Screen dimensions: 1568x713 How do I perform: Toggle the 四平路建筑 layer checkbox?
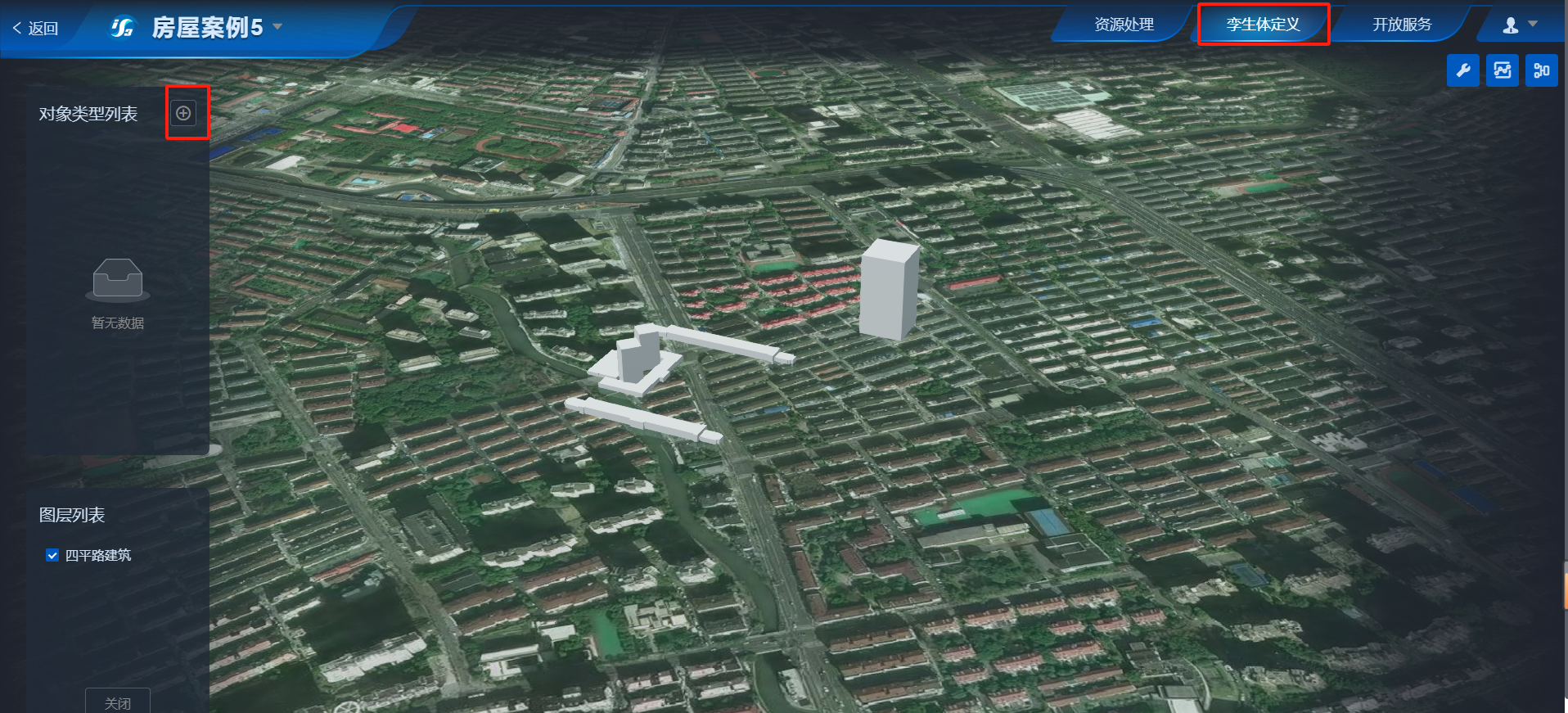click(x=52, y=555)
